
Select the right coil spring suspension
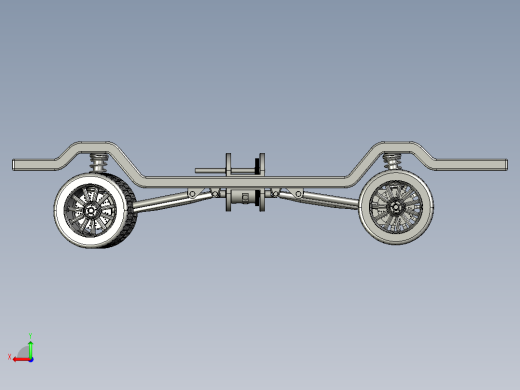pos(392,162)
